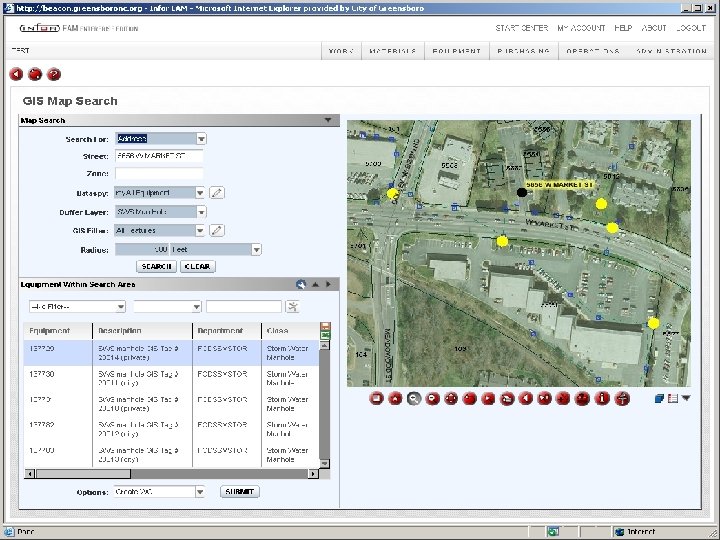Screen dimensions: 720x540
Task: Open the MY ACCOUNT link
Action: click(581, 28)
